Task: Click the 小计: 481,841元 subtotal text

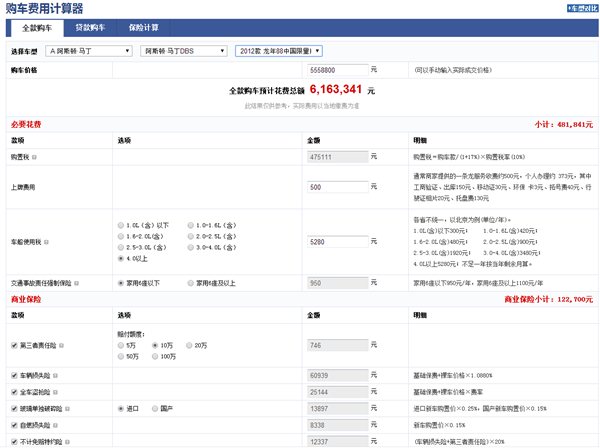Action: pos(564,124)
